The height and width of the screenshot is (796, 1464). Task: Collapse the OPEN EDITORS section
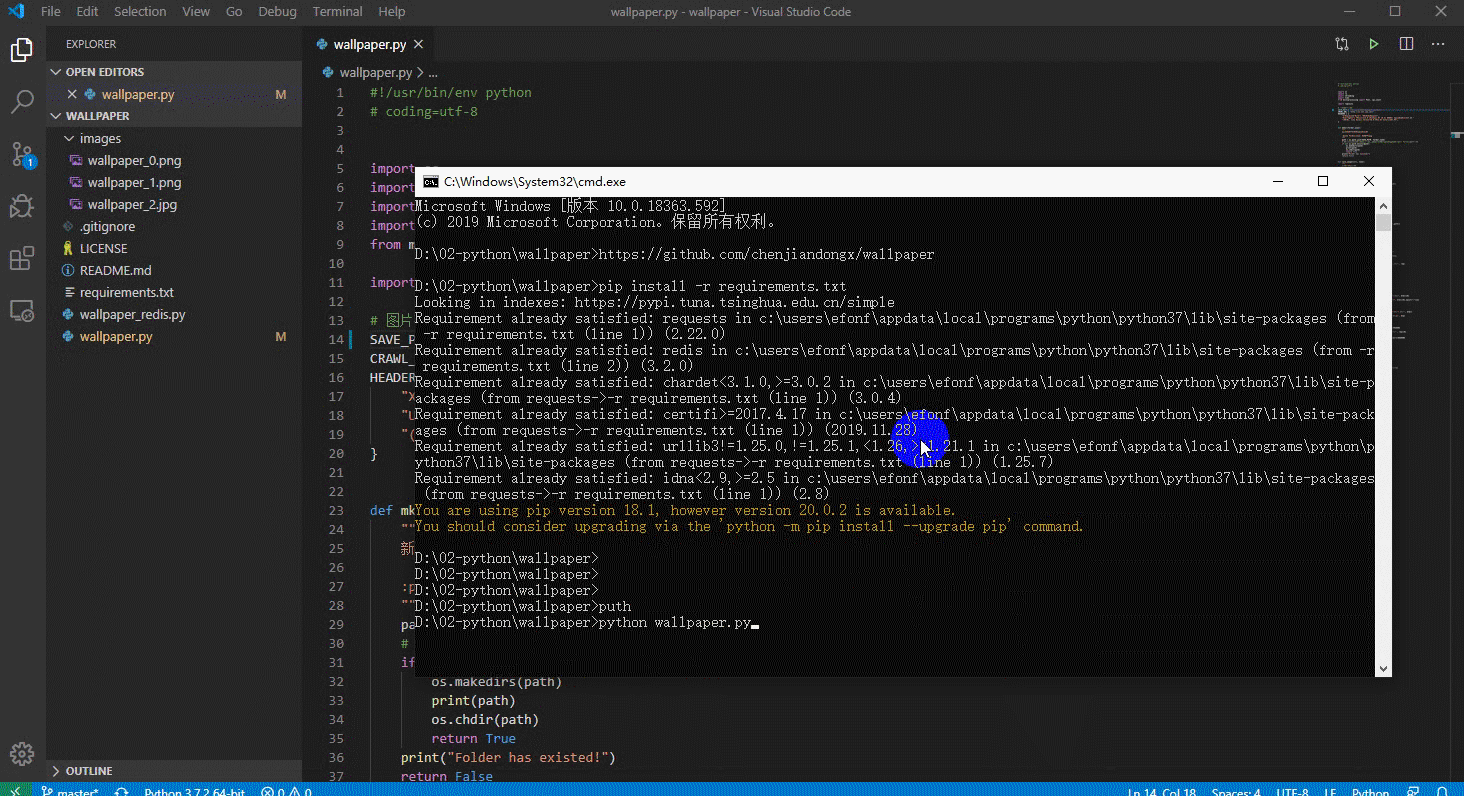coord(174,72)
